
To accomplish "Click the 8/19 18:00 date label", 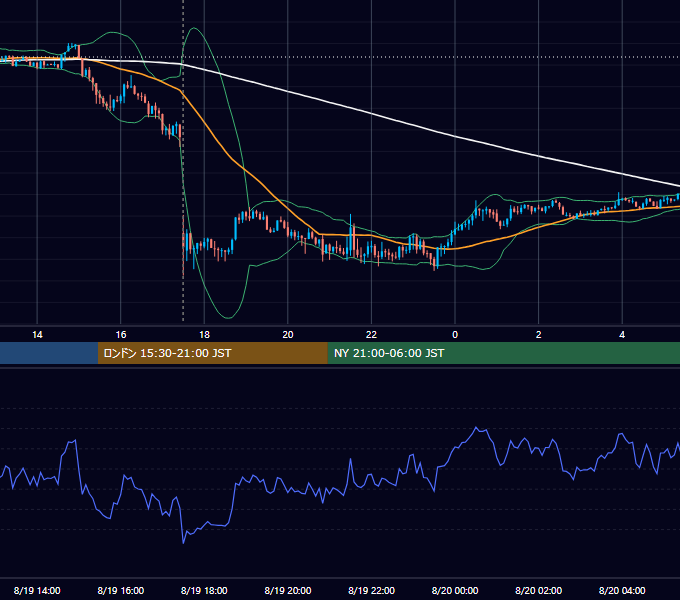I will 204,590.
